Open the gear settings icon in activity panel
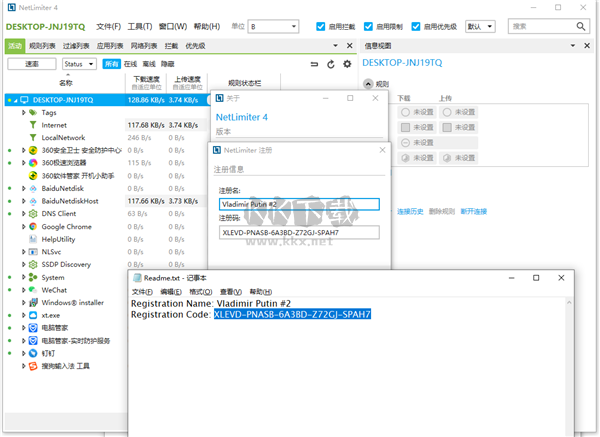 tap(347, 64)
